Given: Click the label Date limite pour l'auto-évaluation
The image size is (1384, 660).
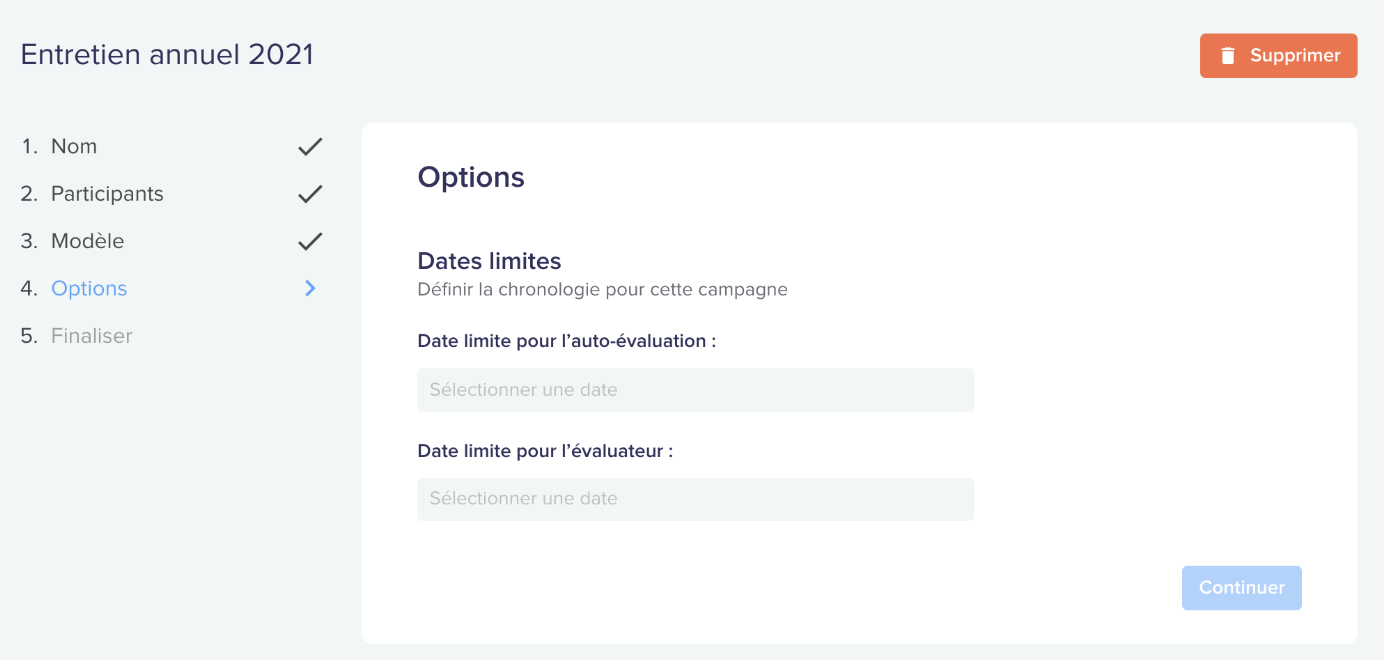Looking at the screenshot, I should (567, 341).
